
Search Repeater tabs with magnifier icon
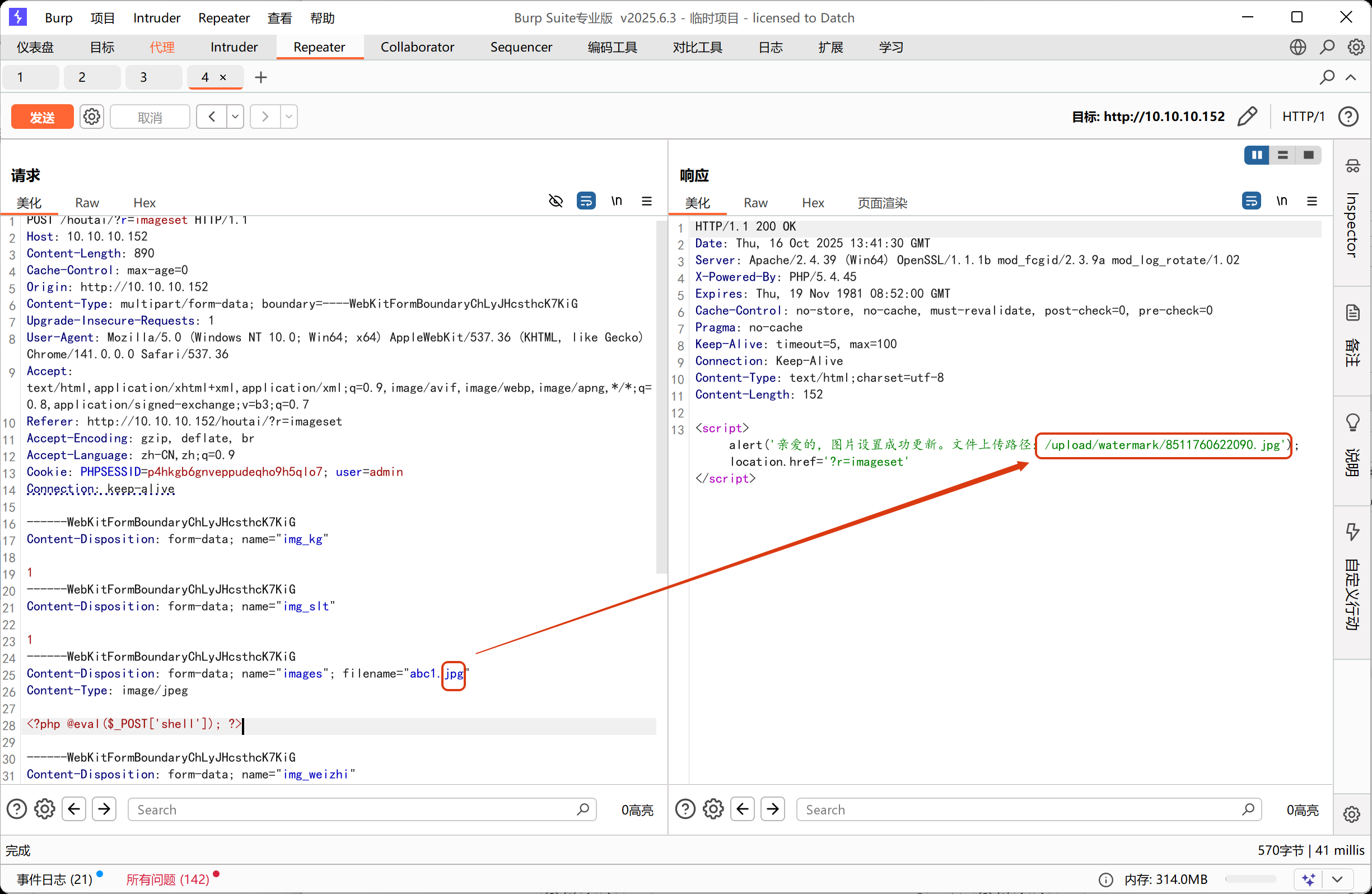click(1327, 77)
